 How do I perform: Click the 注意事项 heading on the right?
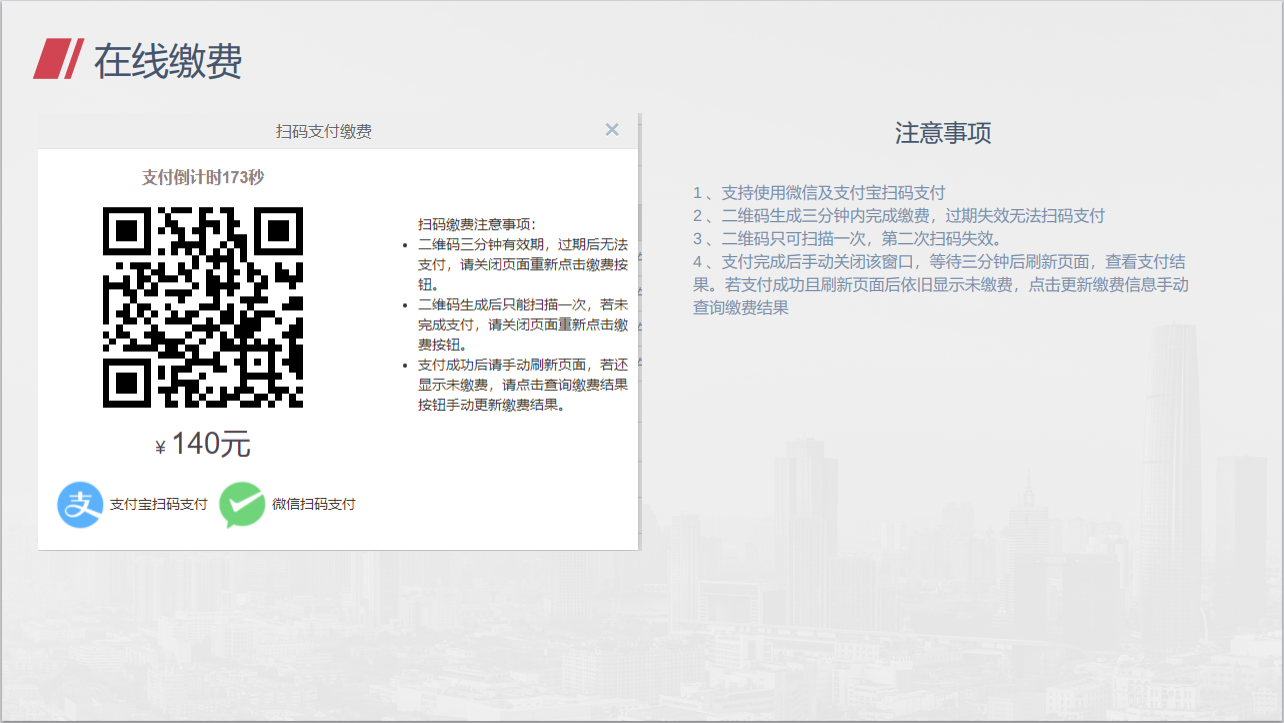[942, 133]
